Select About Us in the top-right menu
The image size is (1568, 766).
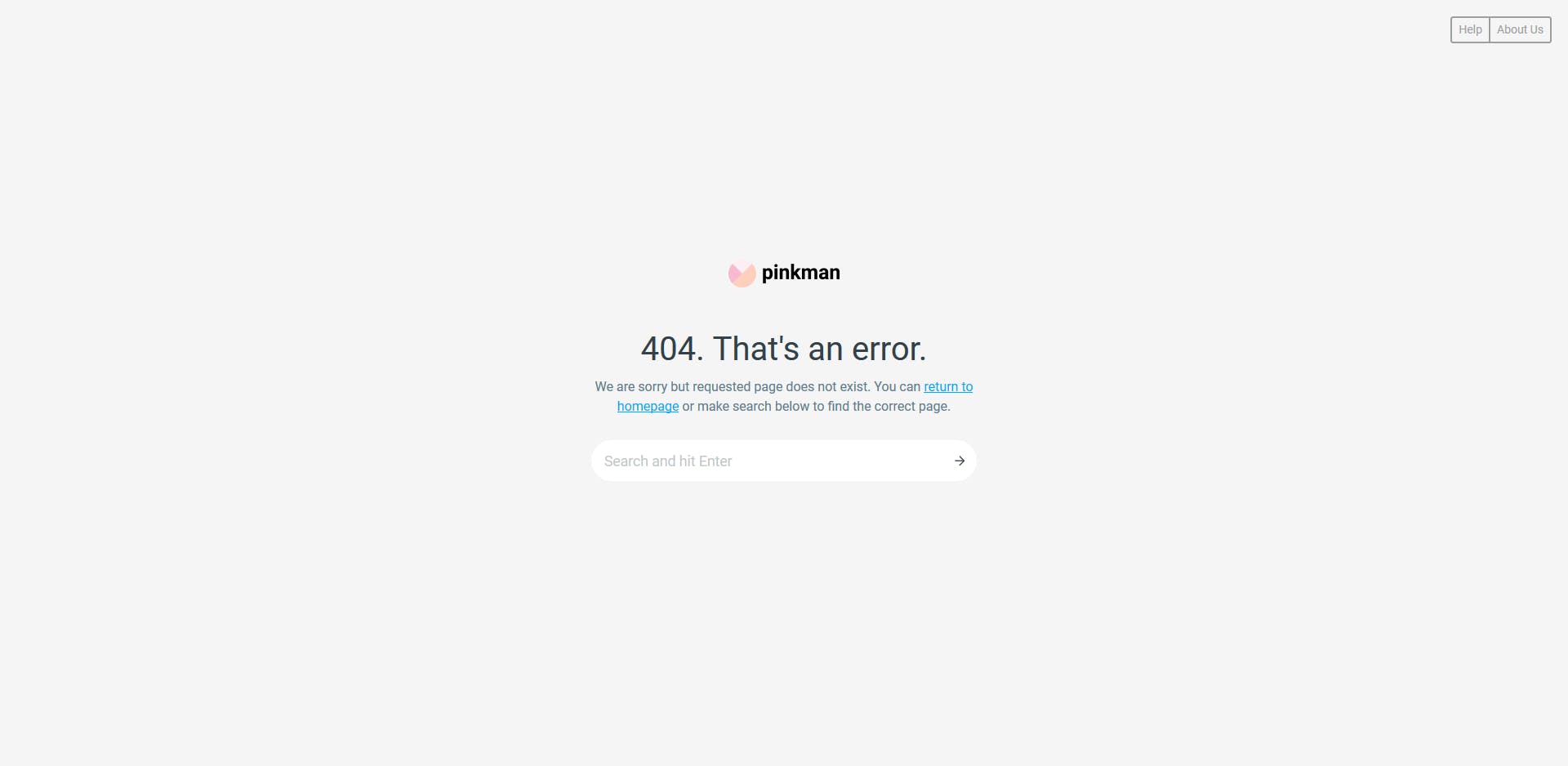tap(1520, 29)
